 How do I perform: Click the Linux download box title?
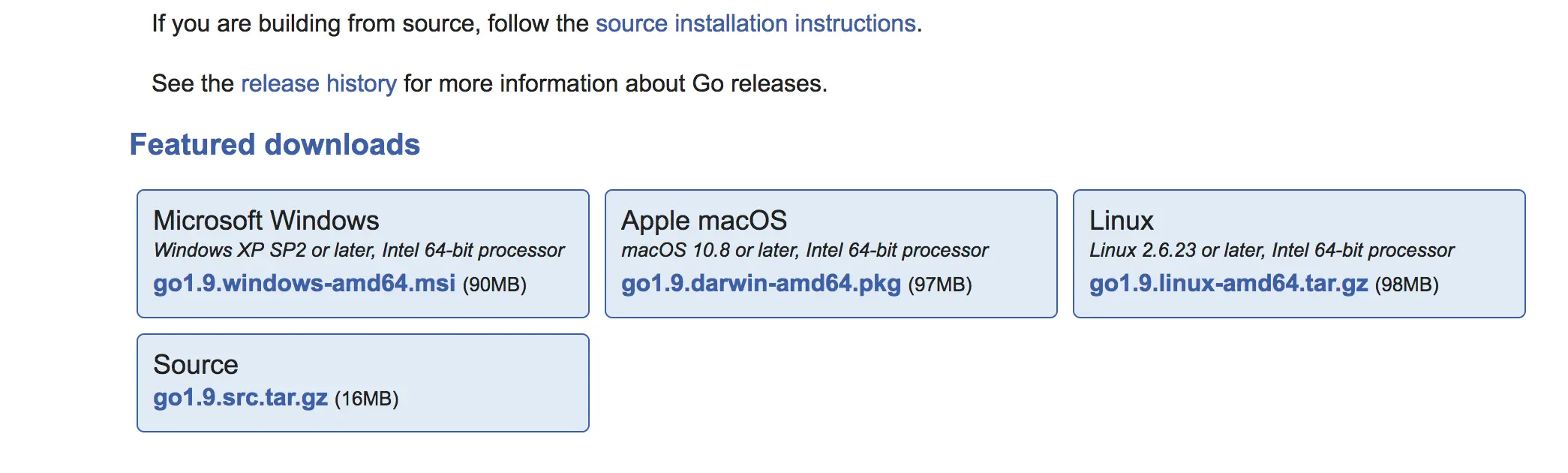click(x=1121, y=221)
